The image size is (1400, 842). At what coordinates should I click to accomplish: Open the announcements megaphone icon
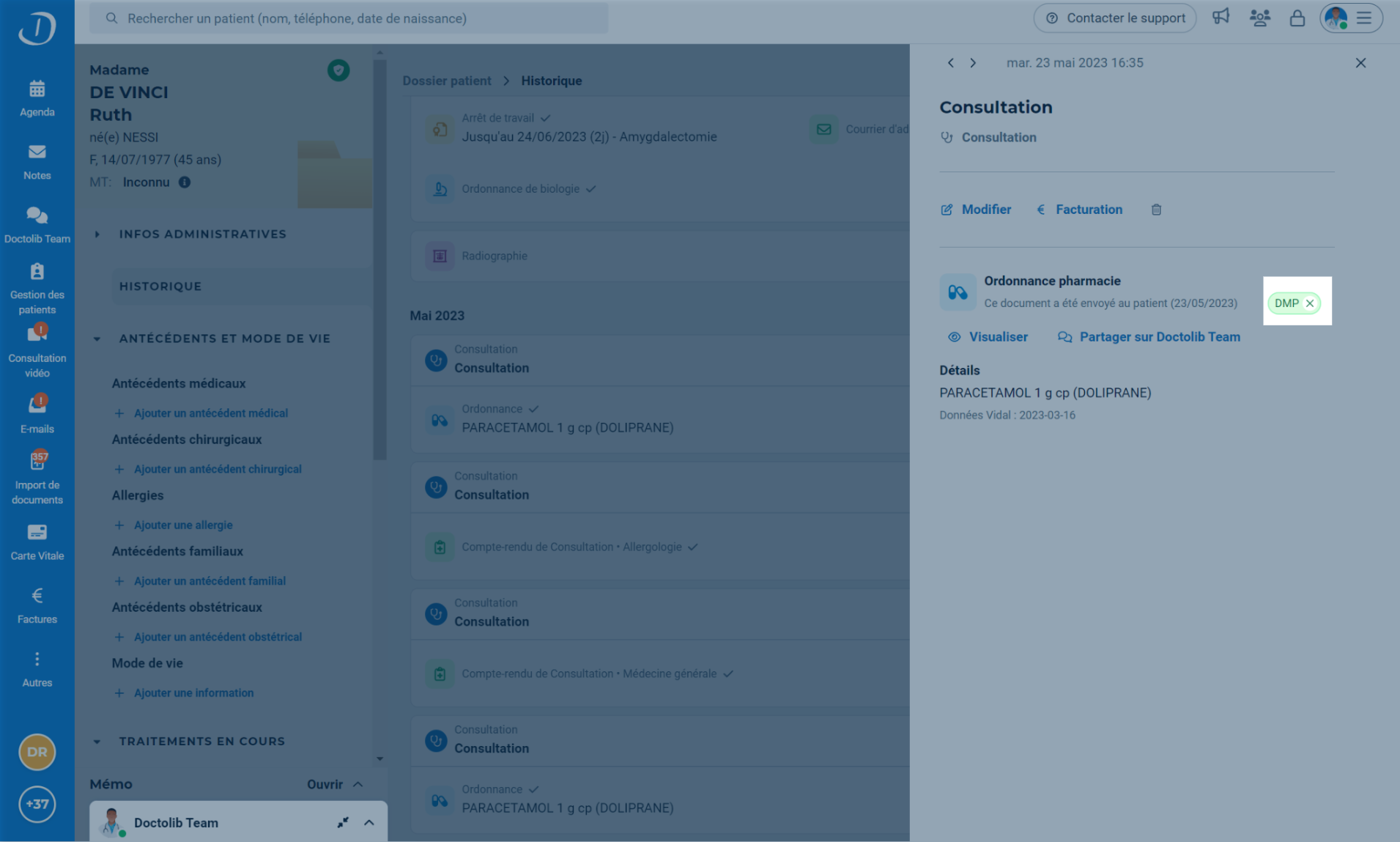point(1221,18)
